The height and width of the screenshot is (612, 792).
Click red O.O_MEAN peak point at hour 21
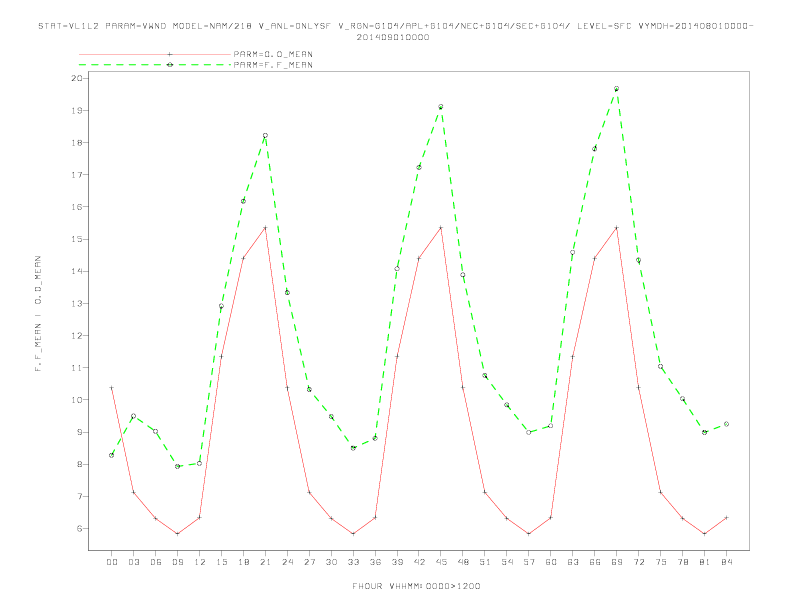point(265,228)
